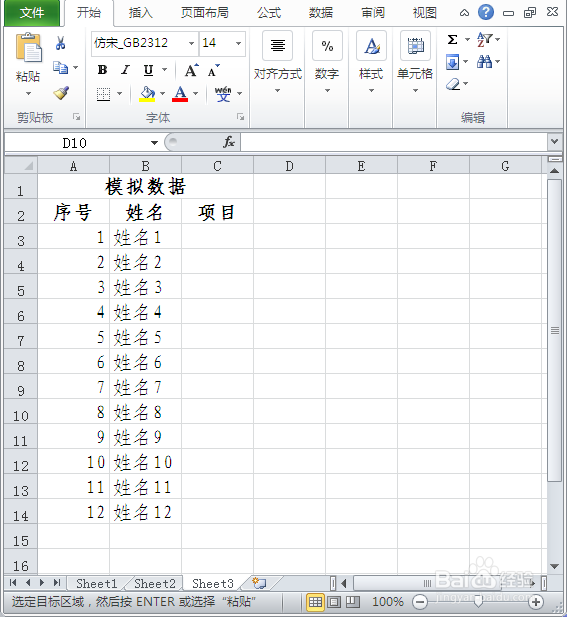Expand underline style dropdown arrow
This screenshot has height=617, width=567.
164,70
